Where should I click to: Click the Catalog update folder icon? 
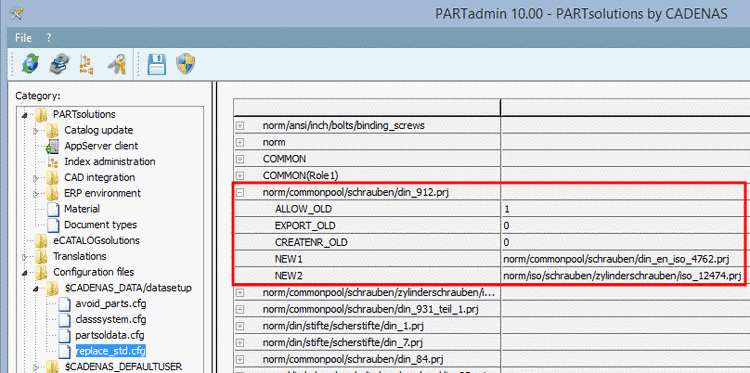(x=53, y=130)
